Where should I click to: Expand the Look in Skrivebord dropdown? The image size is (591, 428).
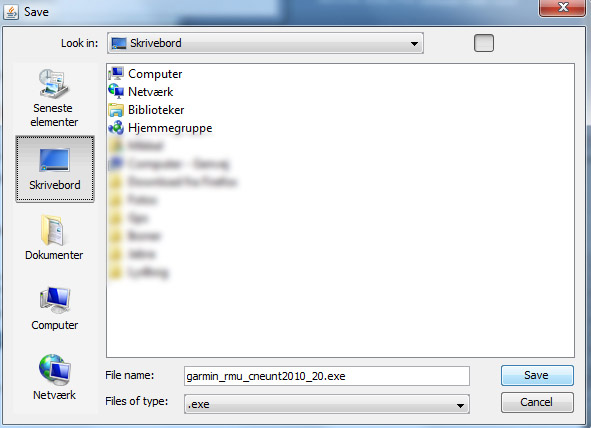265,43
